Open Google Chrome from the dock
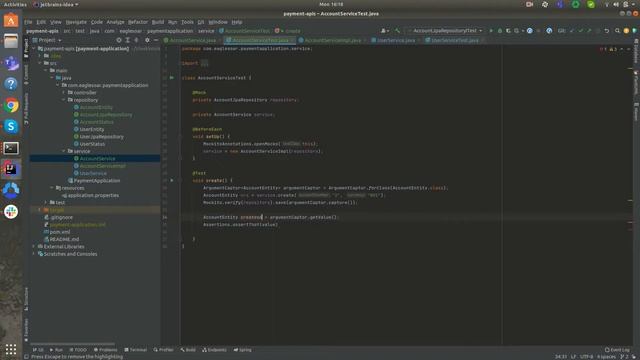 point(11,106)
